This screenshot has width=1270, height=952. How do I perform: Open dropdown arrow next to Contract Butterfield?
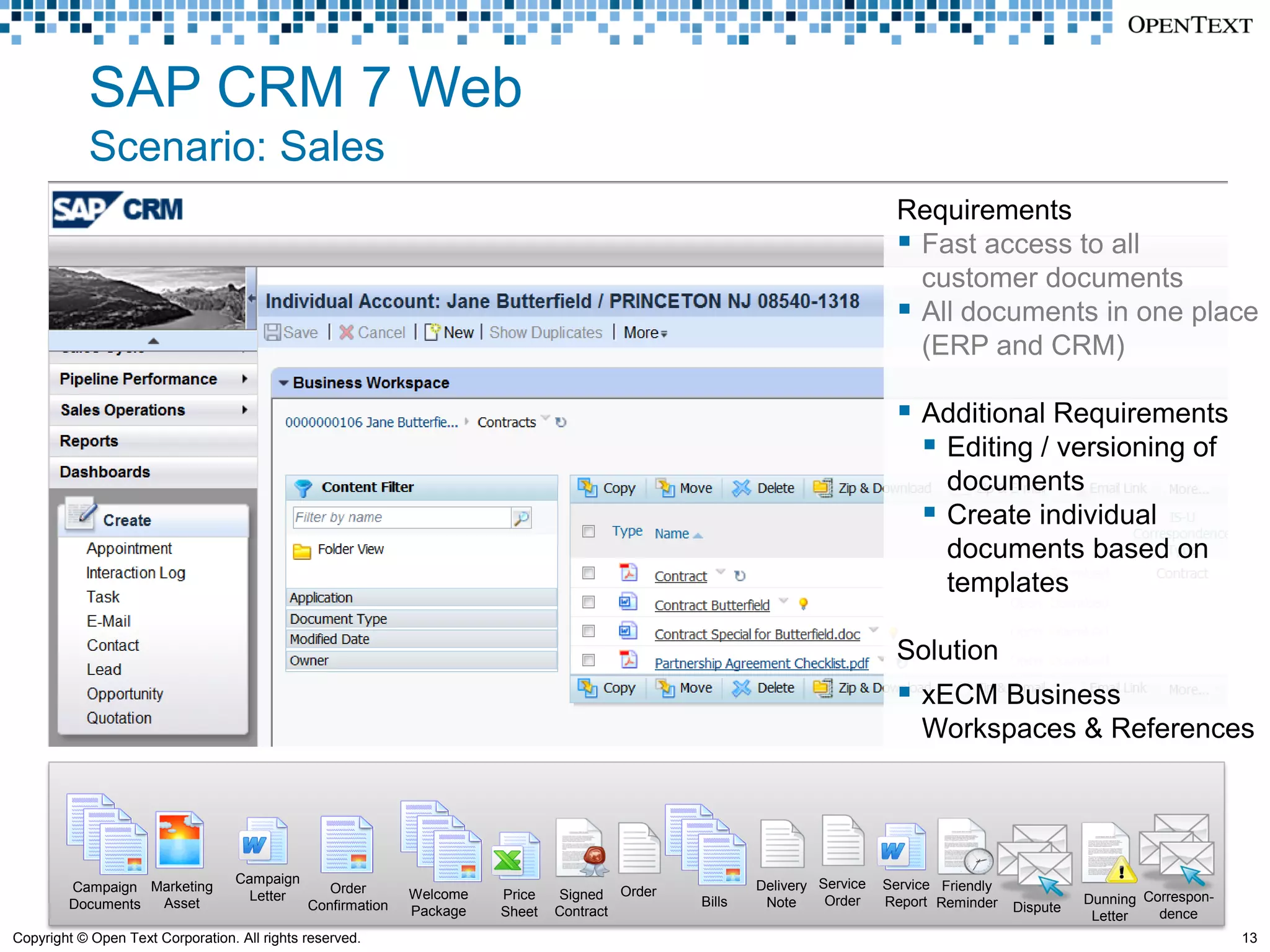(783, 600)
